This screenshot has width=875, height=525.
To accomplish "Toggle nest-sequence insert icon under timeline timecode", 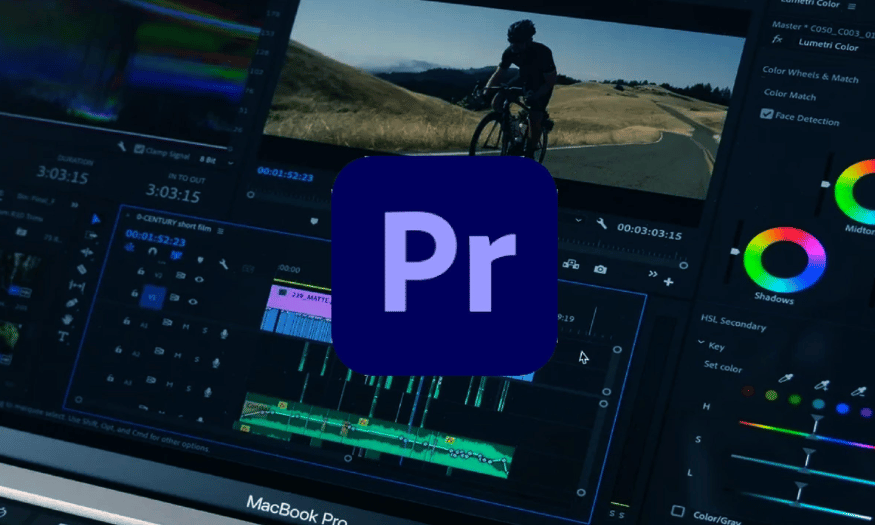I will 131,247.
